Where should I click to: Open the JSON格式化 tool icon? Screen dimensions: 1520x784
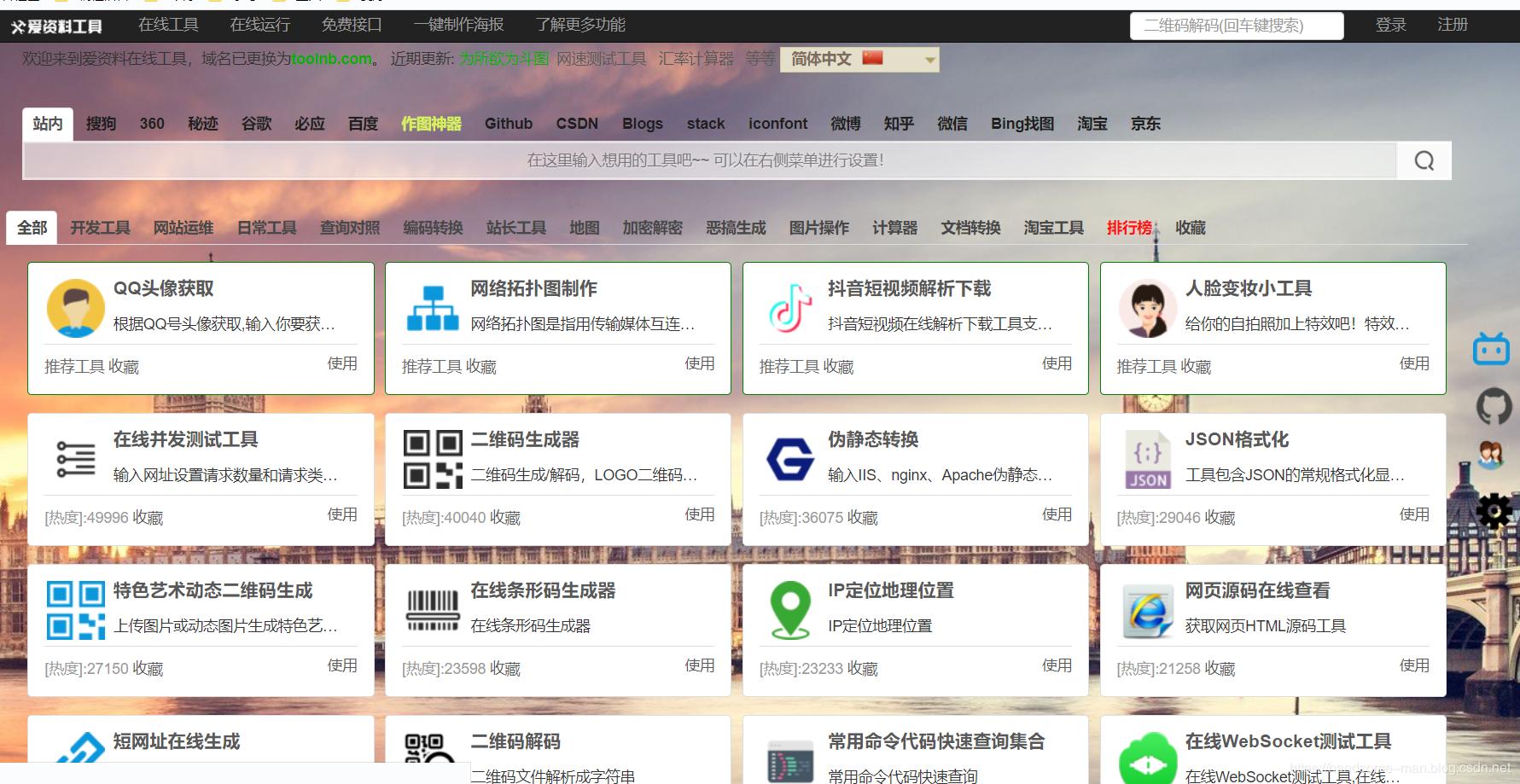click(x=1147, y=459)
